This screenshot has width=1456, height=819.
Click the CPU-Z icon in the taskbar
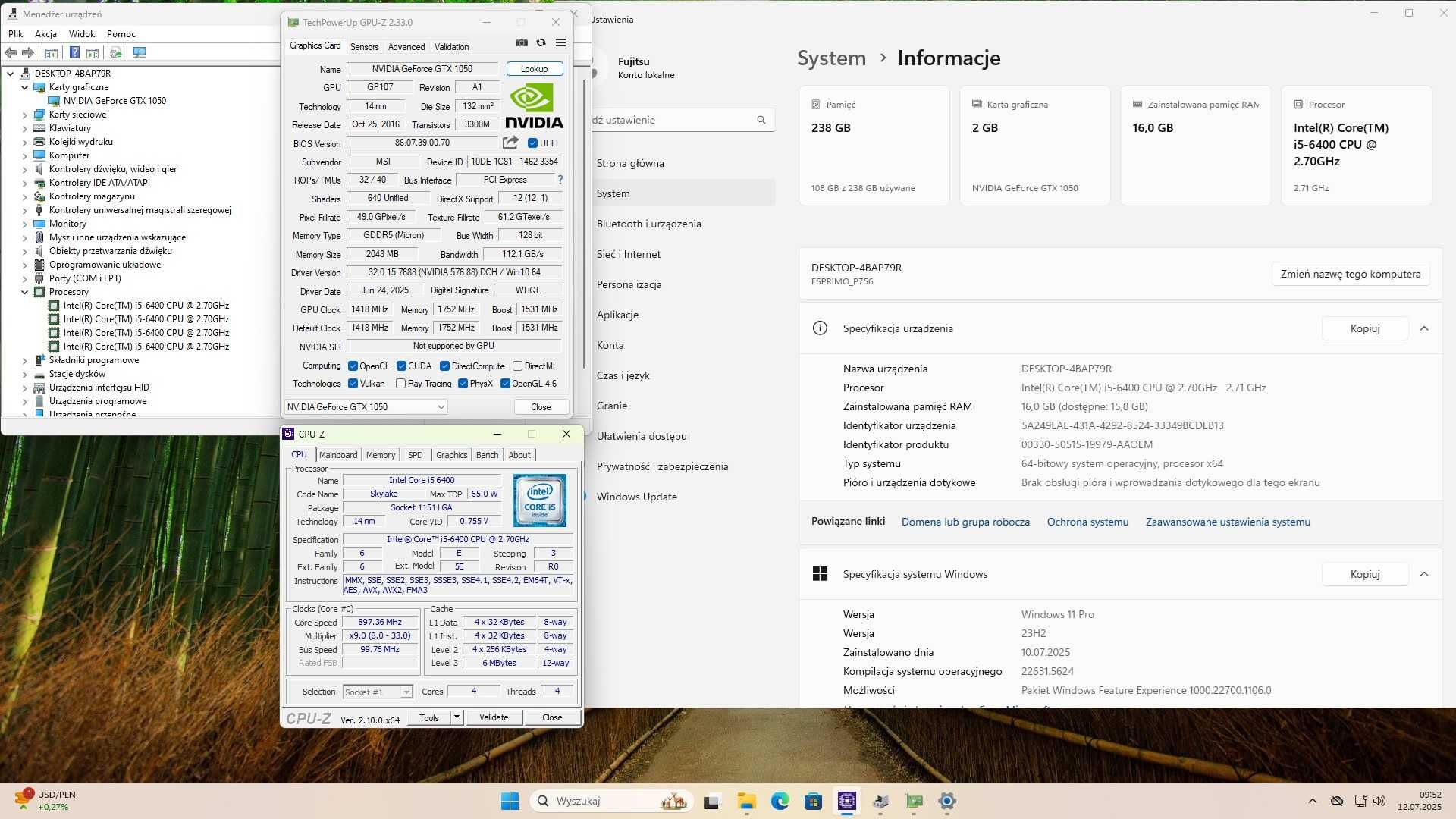click(x=847, y=801)
